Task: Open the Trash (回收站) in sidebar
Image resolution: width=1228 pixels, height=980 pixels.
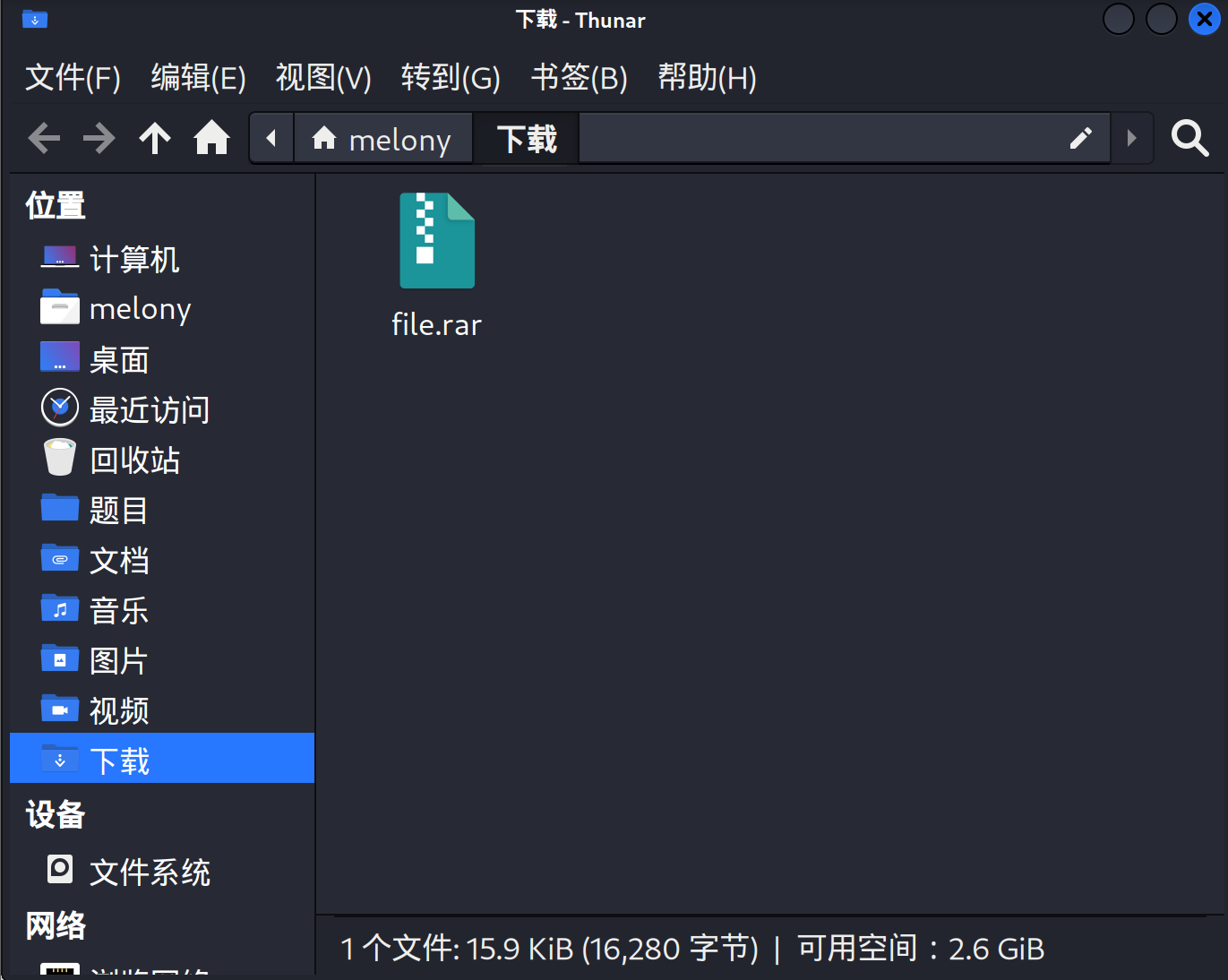Action: (x=134, y=460)
